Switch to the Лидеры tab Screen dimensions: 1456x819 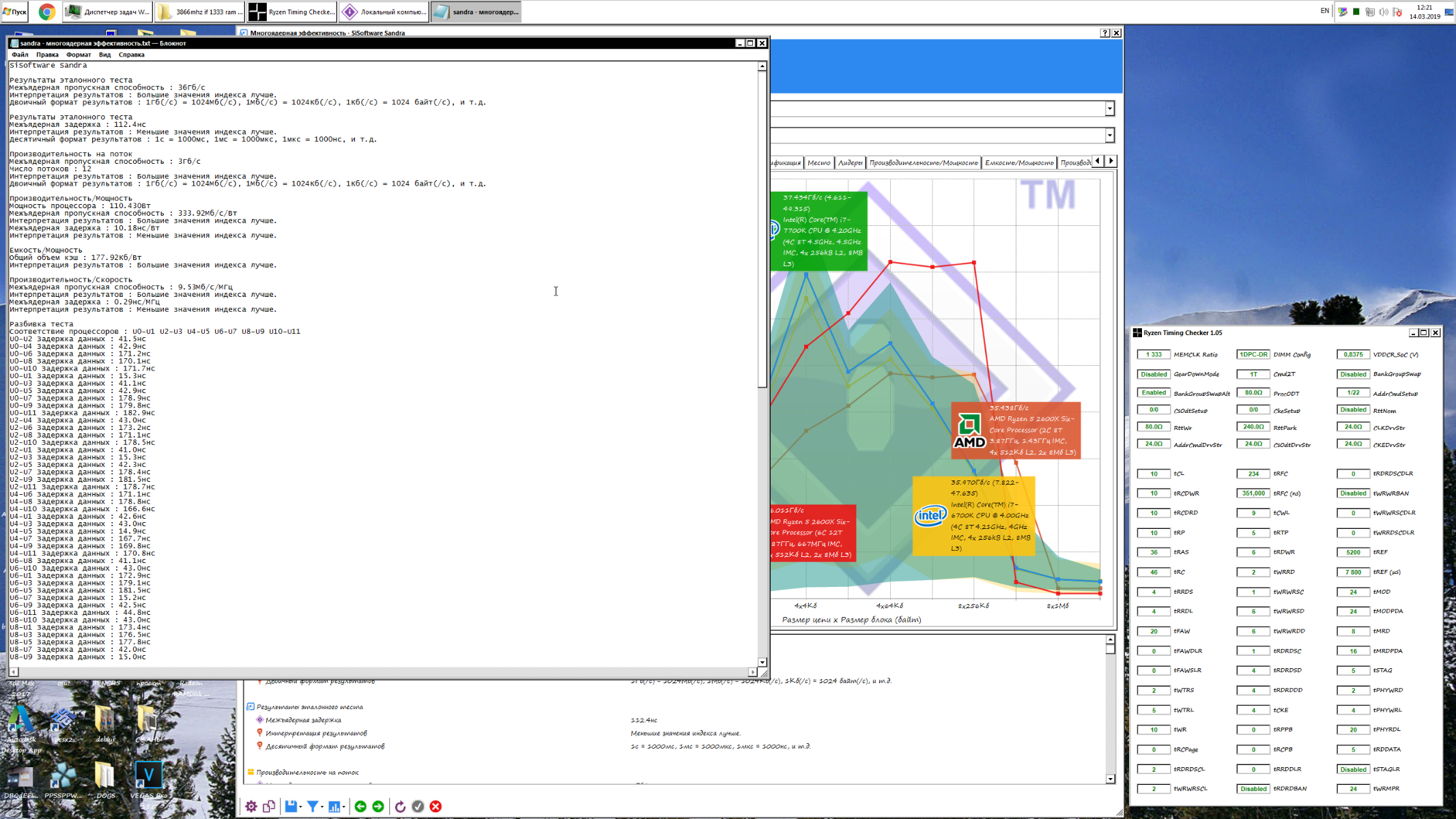coord(850,162)
